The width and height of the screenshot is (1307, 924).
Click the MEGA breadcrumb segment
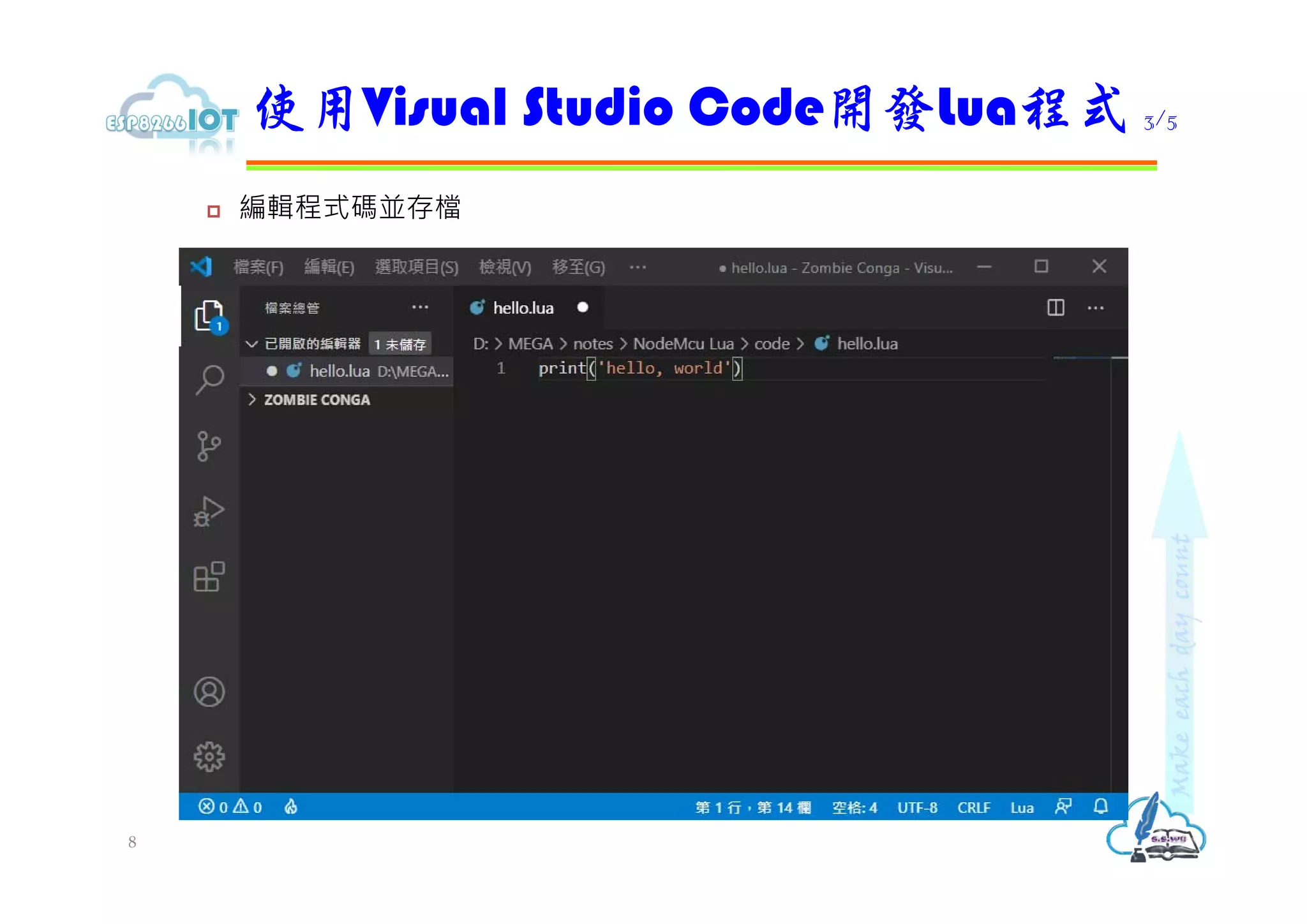tap(530, 344)
